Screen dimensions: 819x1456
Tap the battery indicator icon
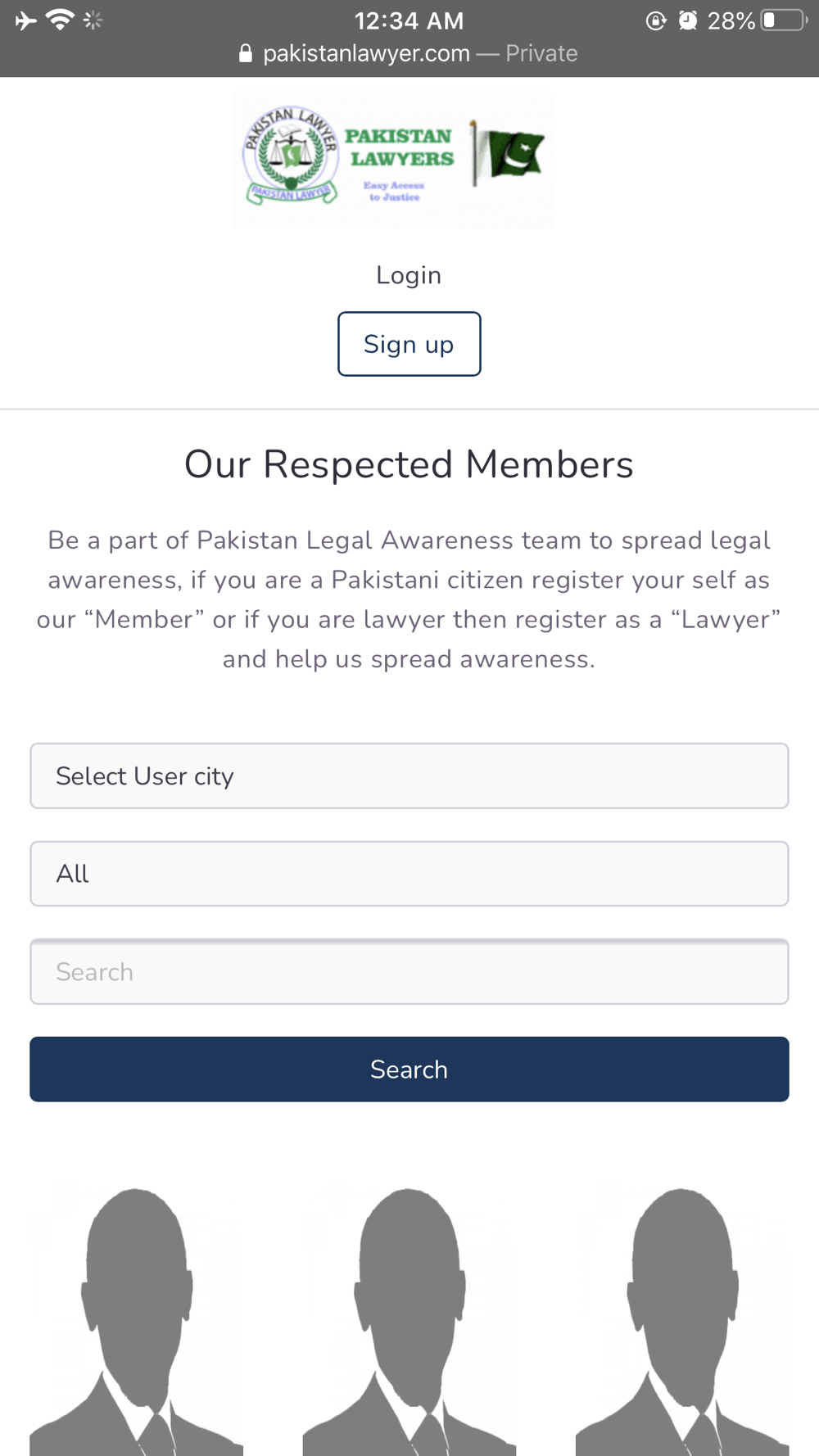783,20
